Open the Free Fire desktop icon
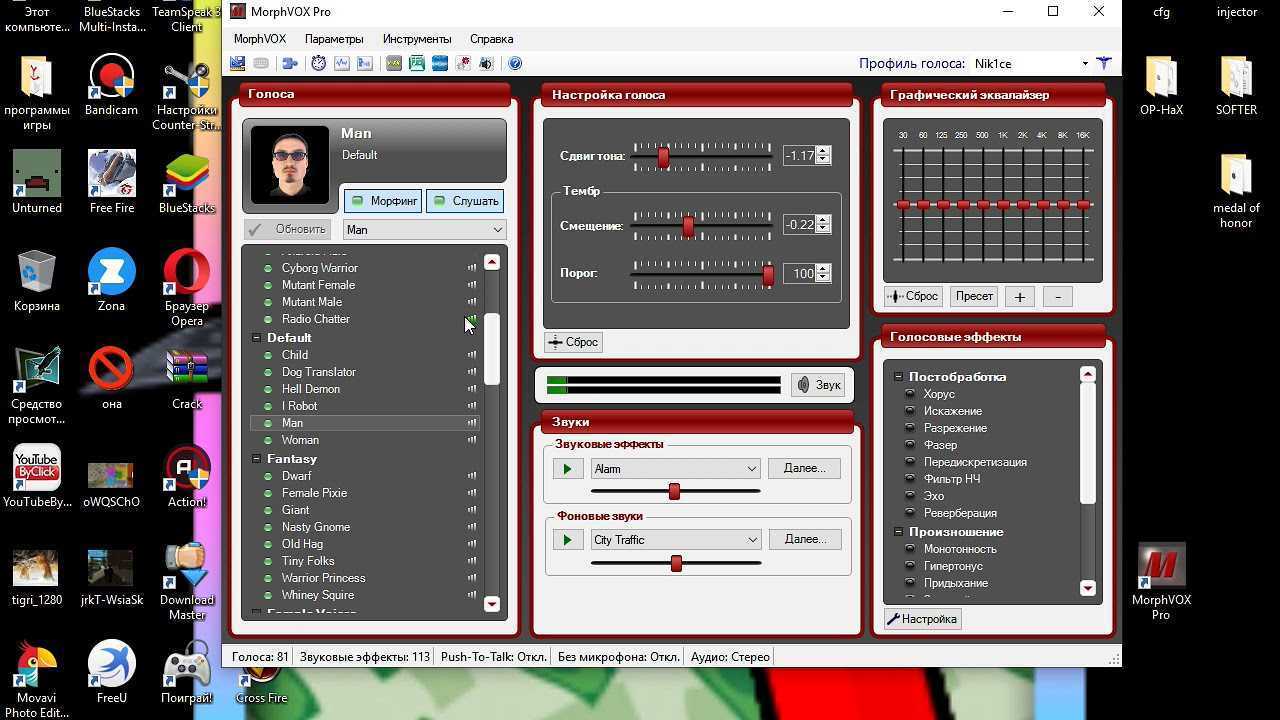 pos(111,183)
